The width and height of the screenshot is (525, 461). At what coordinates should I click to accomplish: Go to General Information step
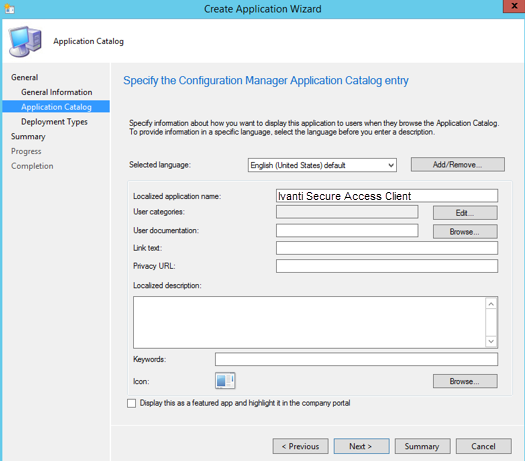pyautogui.click(x=57, y=92)
